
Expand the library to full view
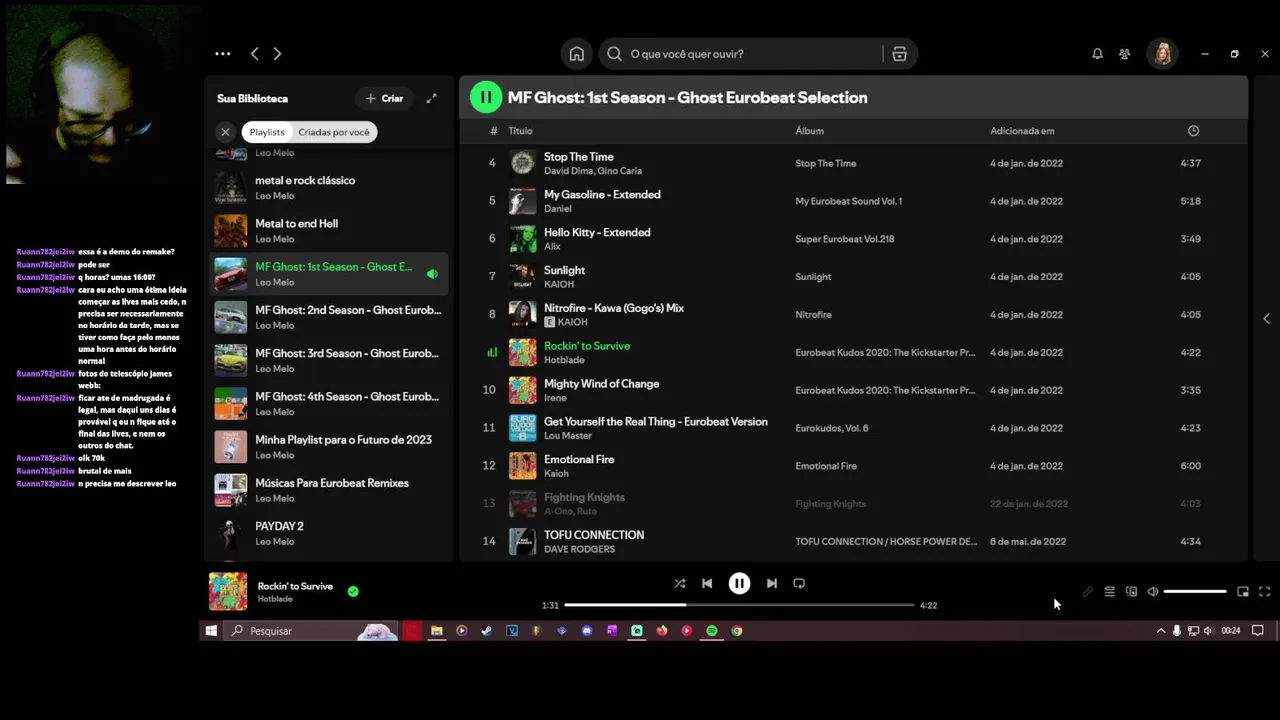pos(431,98)
